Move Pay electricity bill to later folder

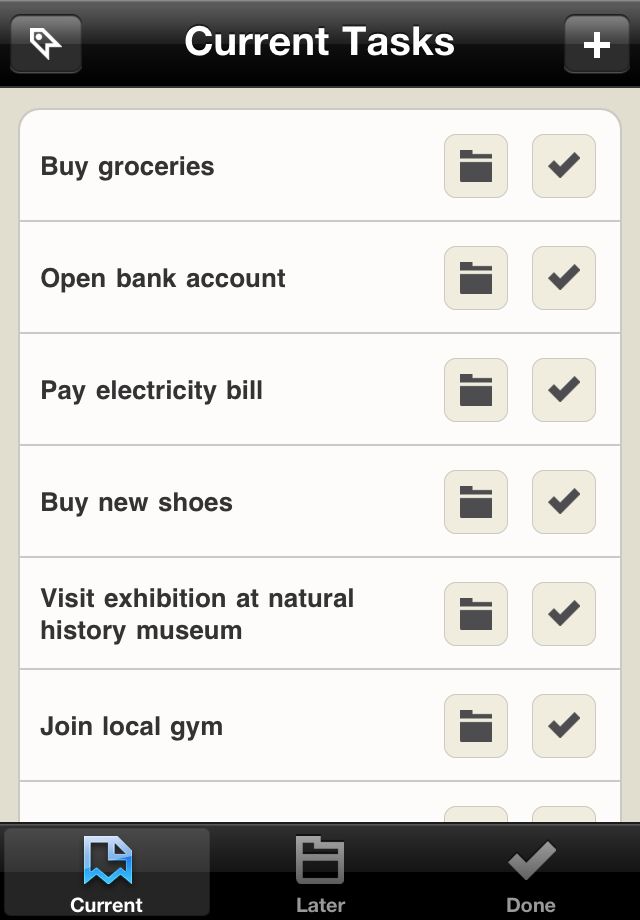pos(476,390)
